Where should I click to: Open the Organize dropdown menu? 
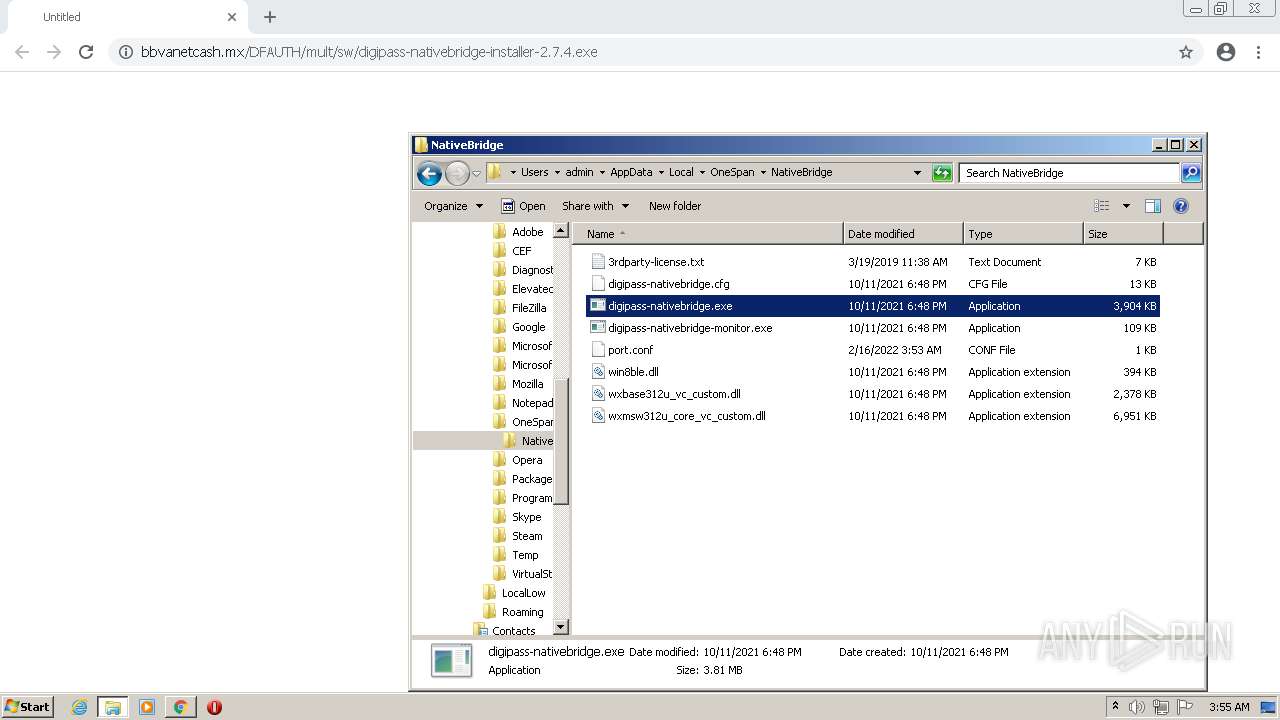(453, 206)
